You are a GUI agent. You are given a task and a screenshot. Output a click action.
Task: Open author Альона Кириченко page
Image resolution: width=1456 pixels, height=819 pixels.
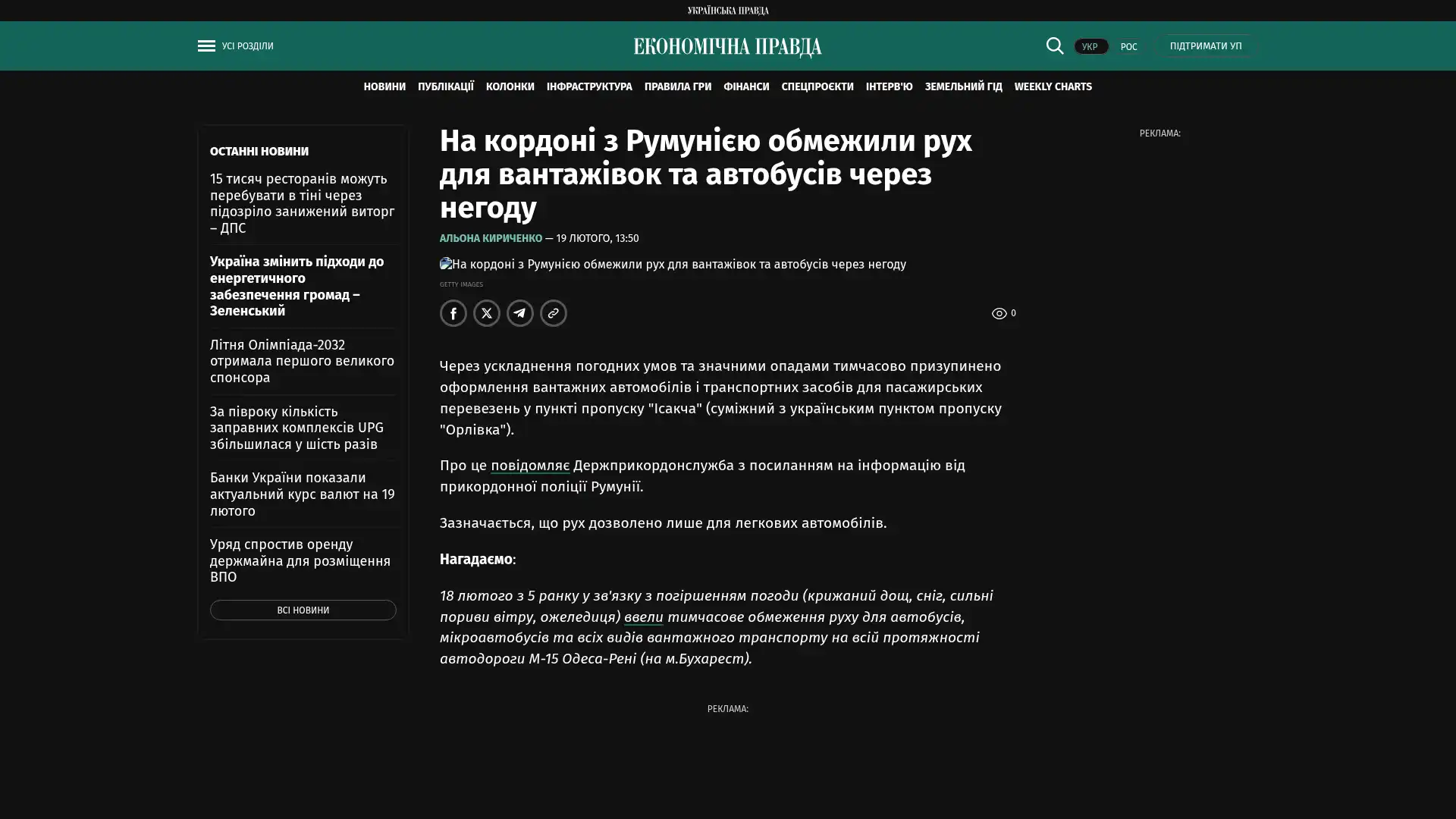click(491, 238)
